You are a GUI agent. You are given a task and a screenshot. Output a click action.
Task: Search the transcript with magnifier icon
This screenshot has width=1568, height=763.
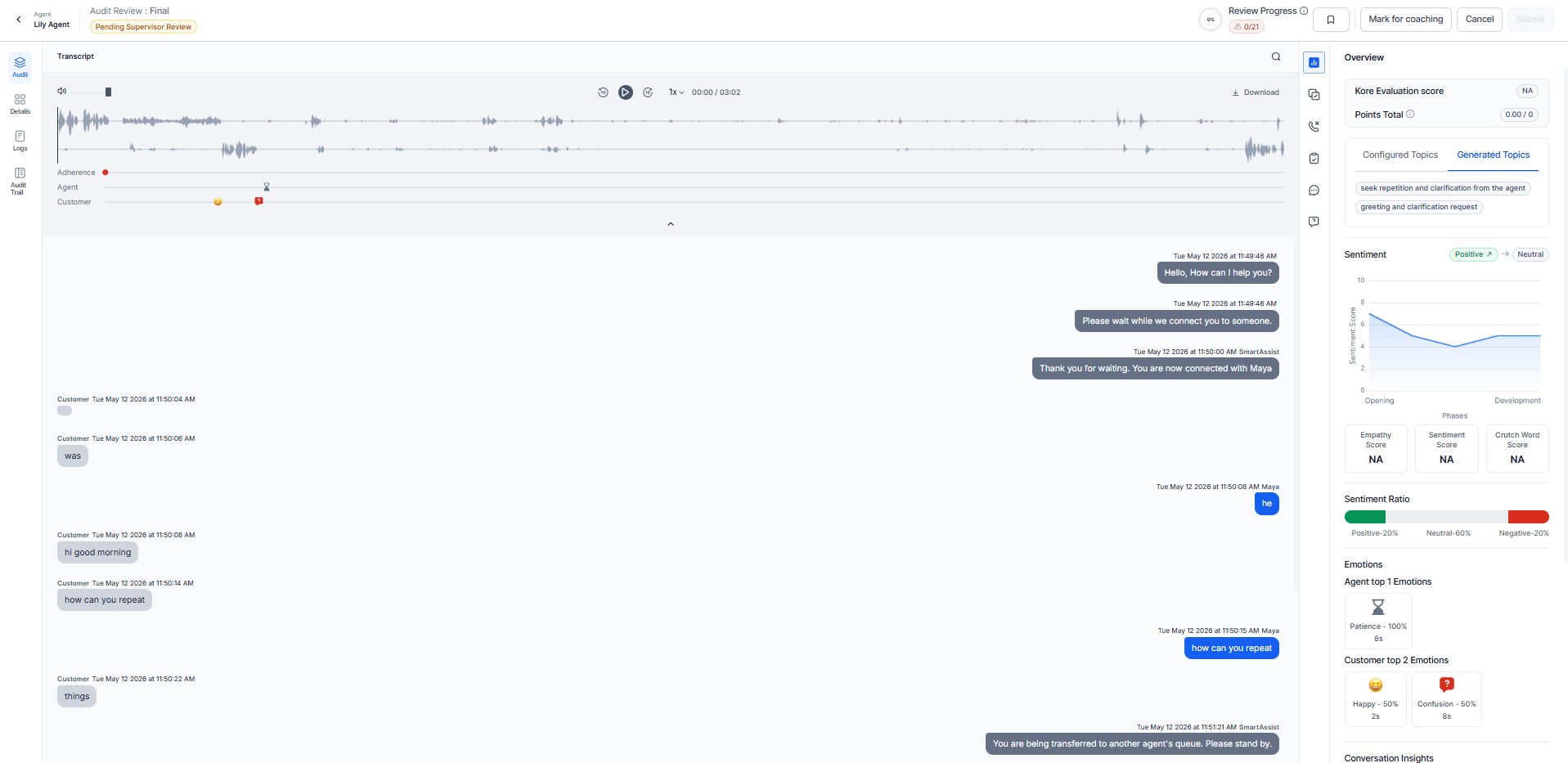tap(1276, 56)
